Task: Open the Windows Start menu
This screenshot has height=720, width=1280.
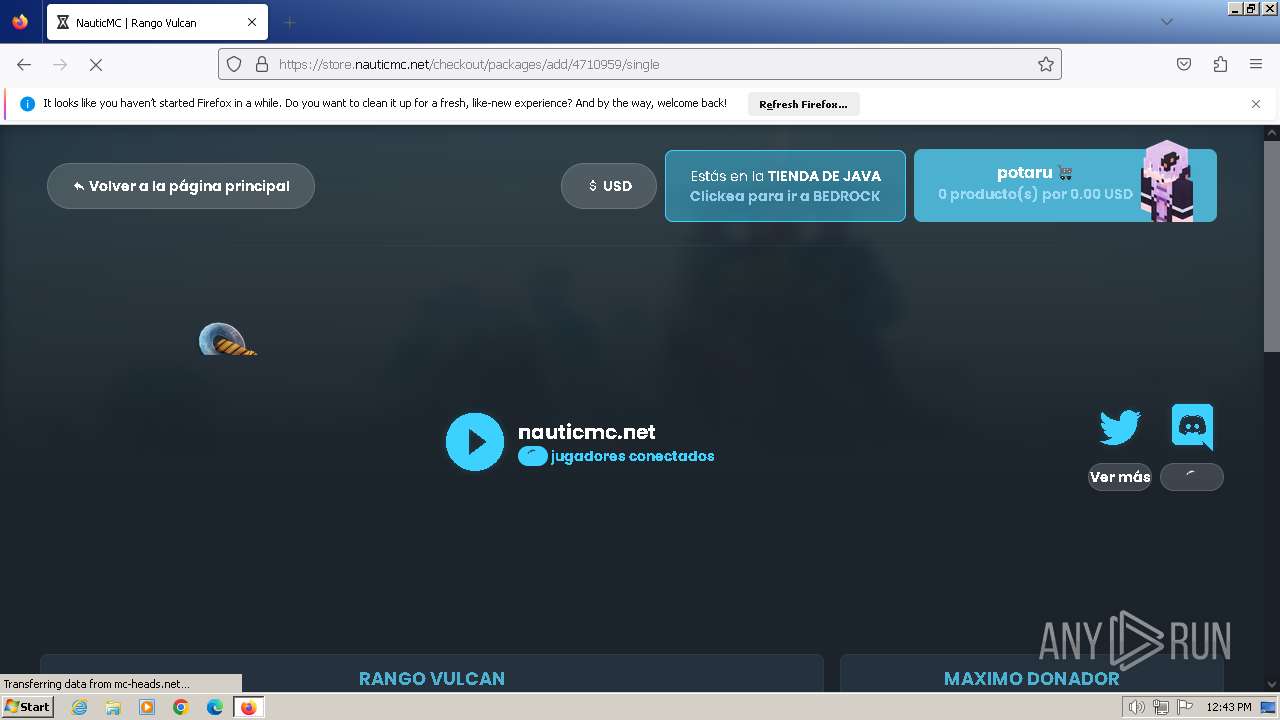Action: click(x=27, y=707)
